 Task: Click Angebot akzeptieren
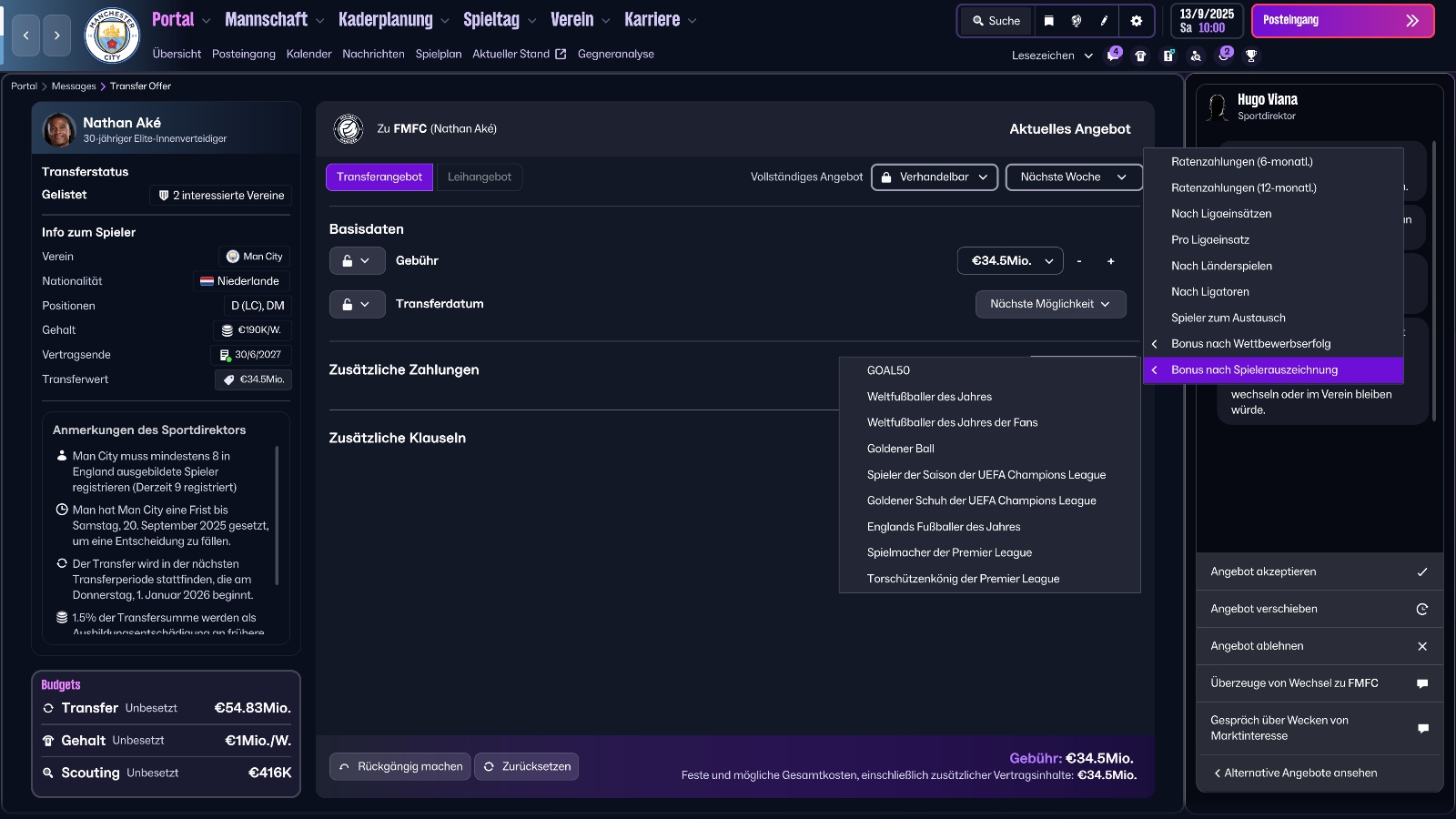click(1263, 571)
